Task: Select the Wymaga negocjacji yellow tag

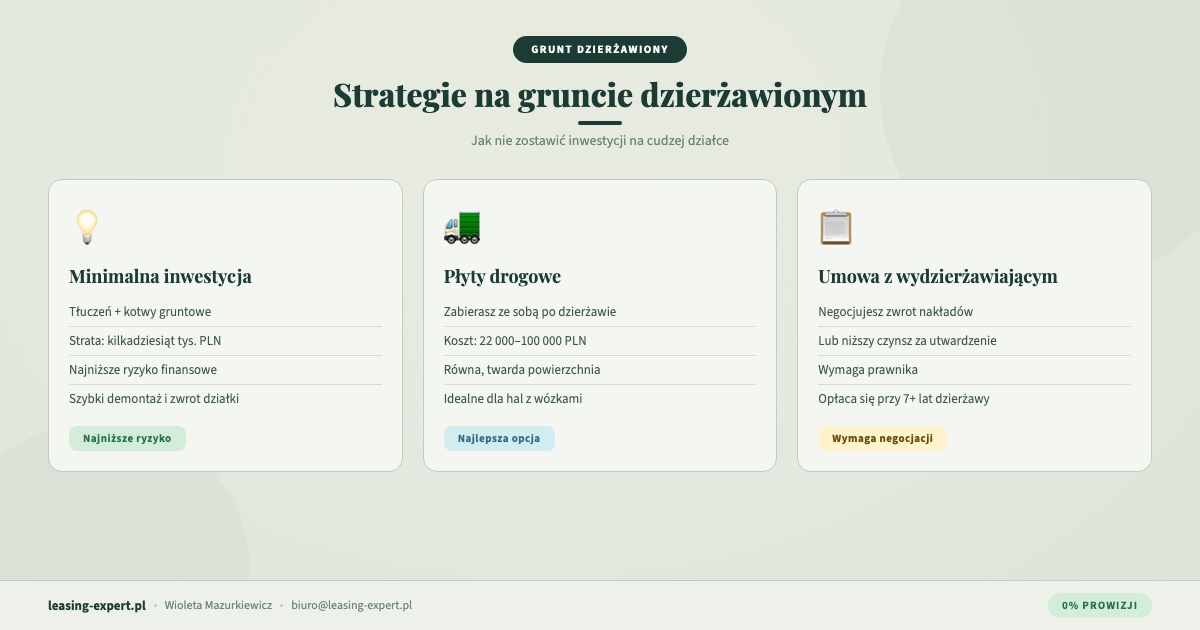Action: (x=882, y=438)
